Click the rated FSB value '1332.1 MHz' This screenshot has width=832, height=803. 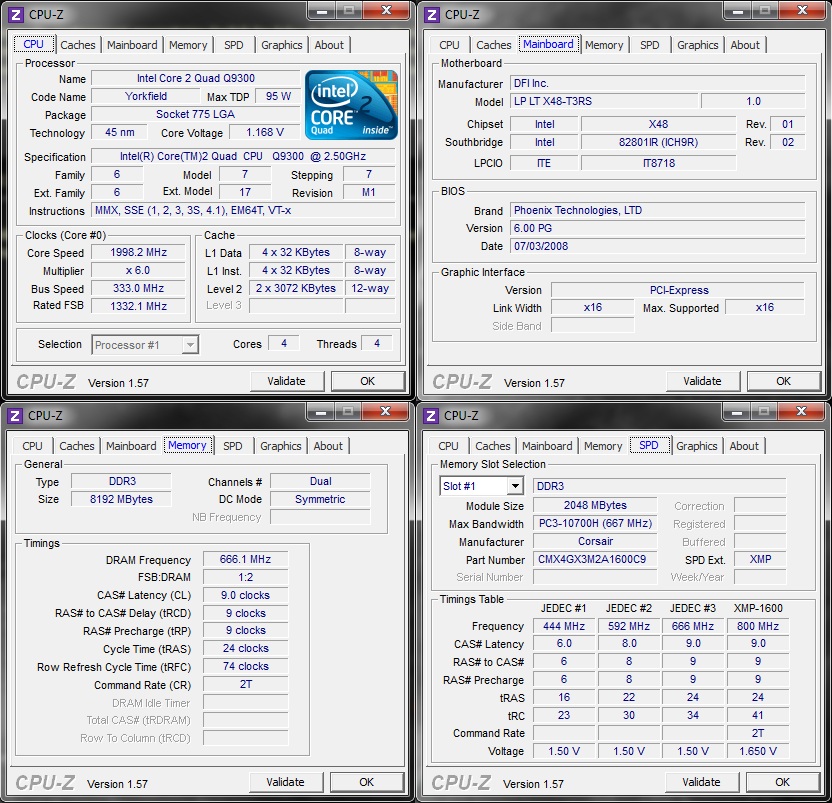click(x=138, y=306)
